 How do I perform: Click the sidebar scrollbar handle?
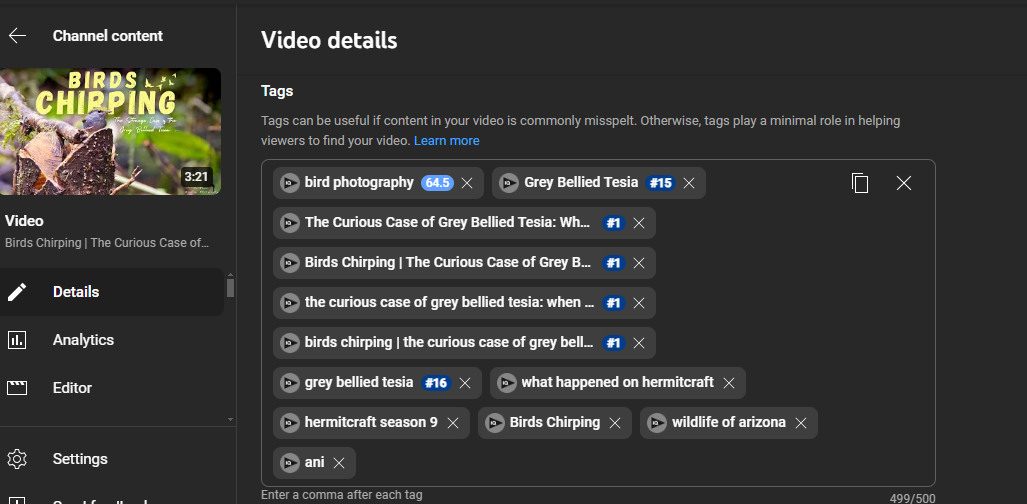230,287
